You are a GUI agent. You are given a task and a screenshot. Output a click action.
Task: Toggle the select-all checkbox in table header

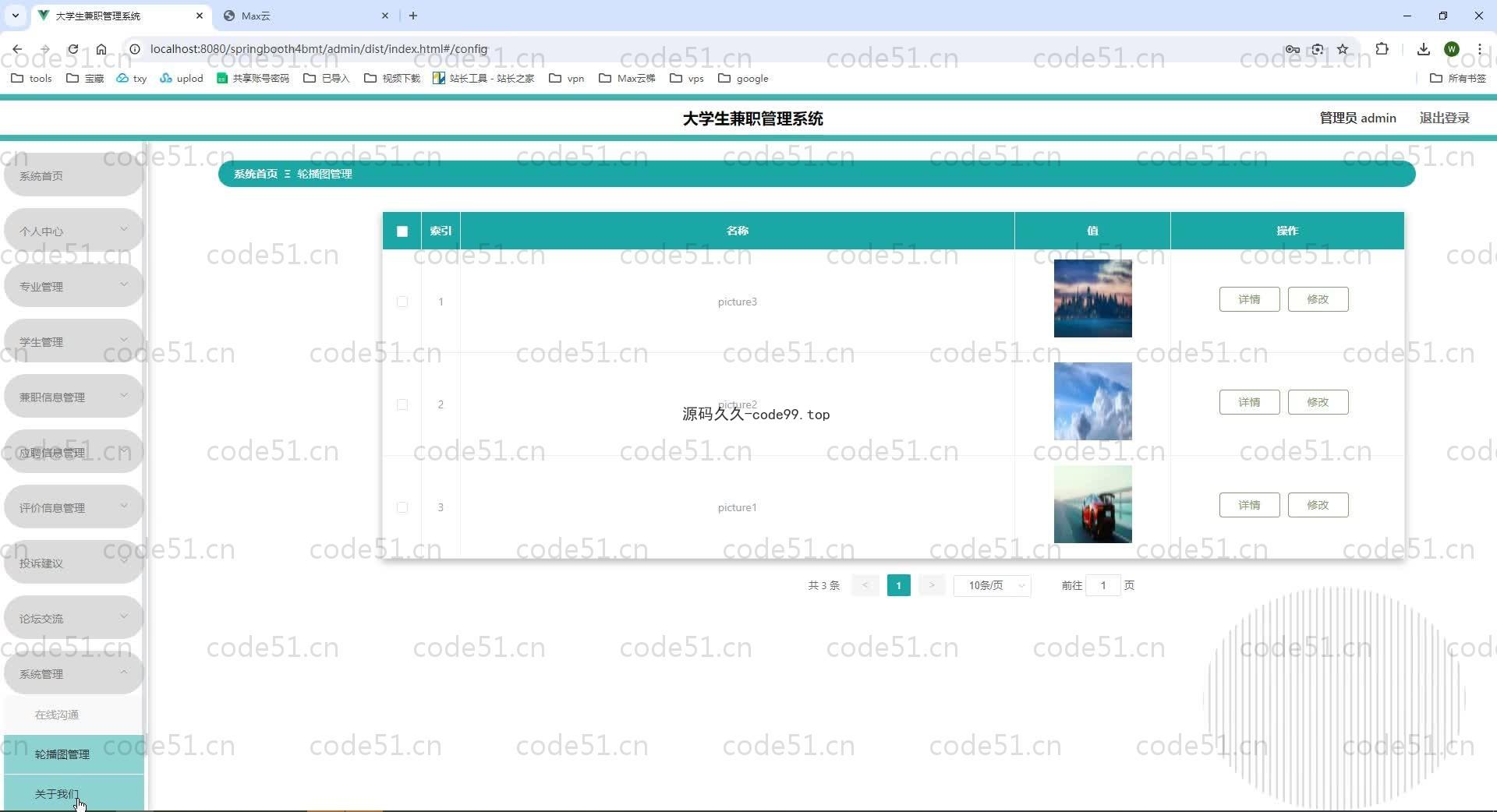[402, 231]
